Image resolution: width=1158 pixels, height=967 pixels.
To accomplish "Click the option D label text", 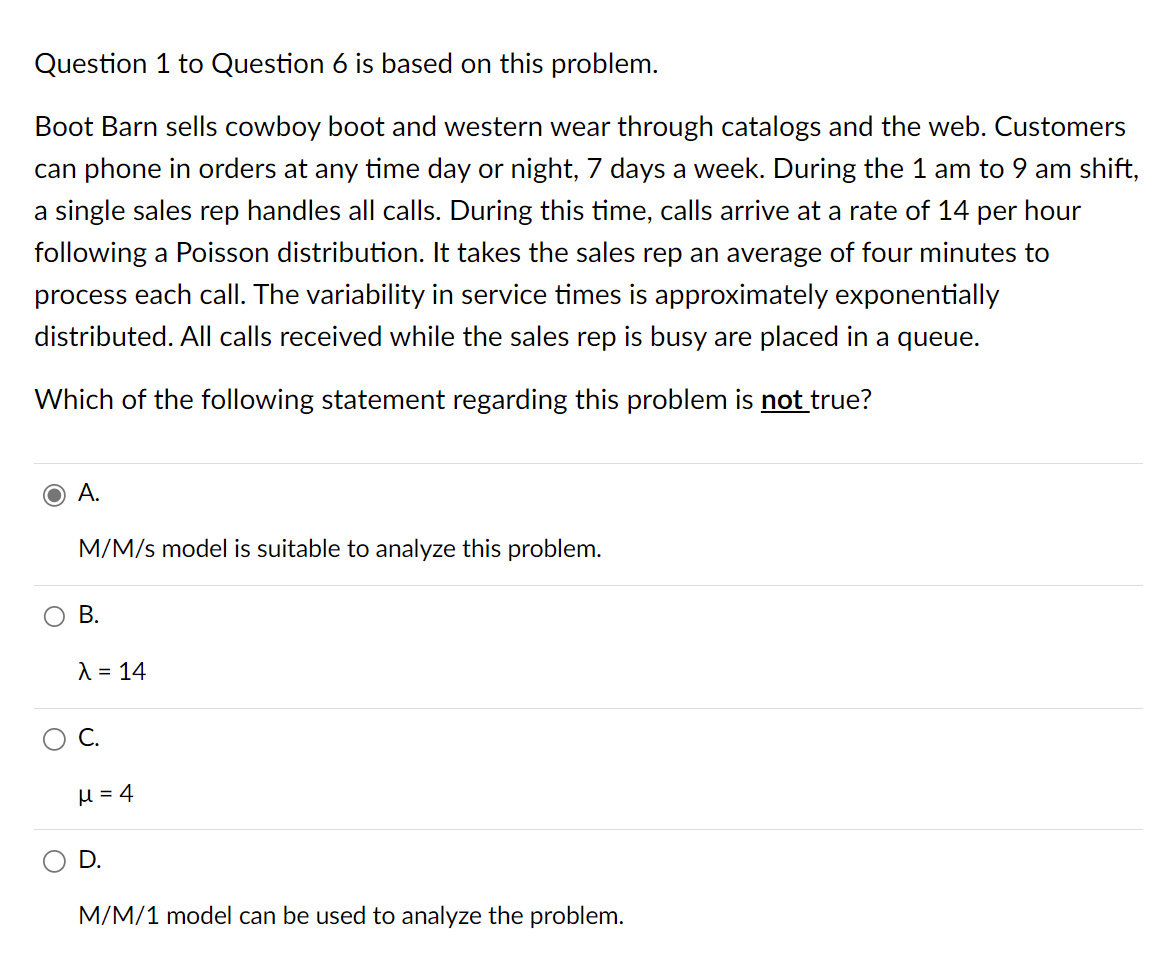I will coord(89,860).
